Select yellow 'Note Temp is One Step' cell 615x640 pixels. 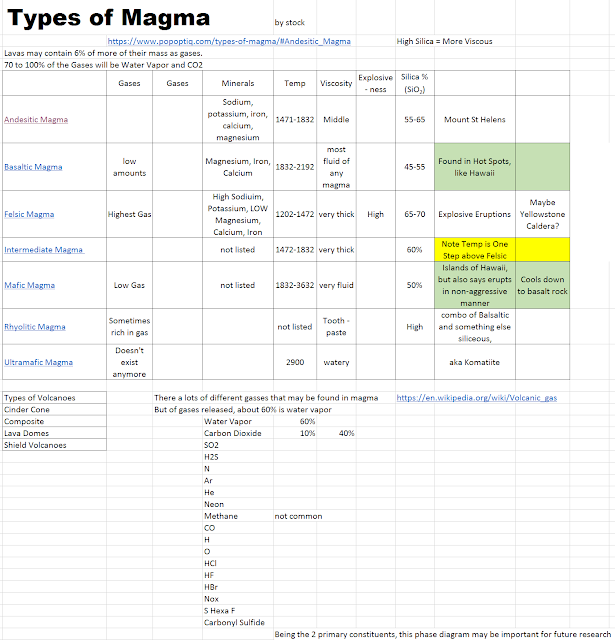click(x=475, y=250)
